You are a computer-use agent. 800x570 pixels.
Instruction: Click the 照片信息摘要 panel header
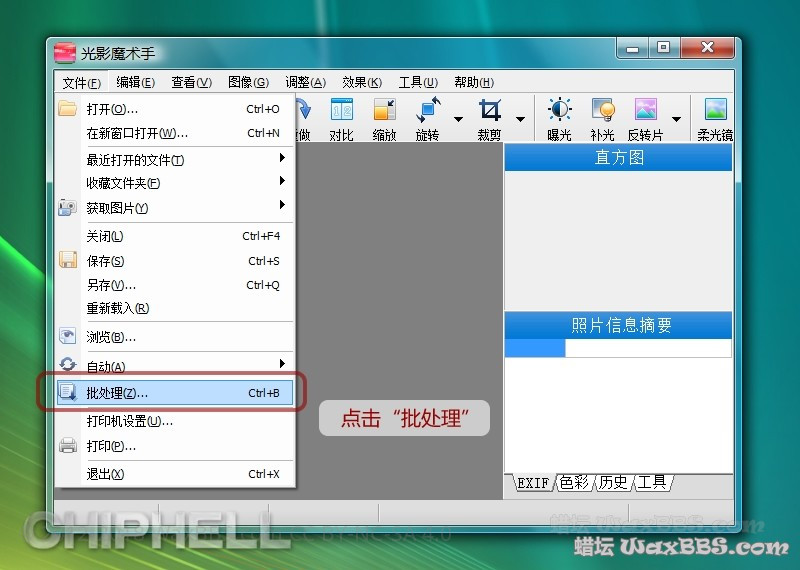[x=618, y=325]
